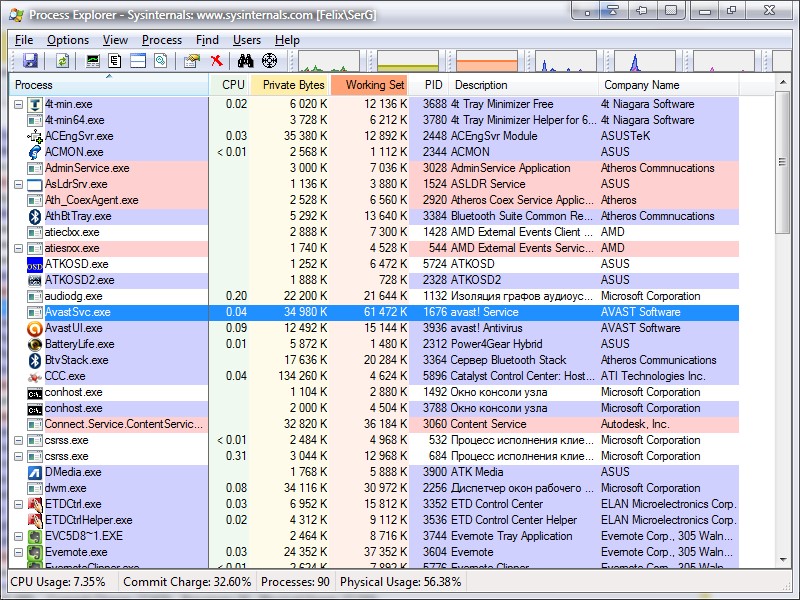The width and height of the screenshot is (800, 600).
Task: Sort by the Private Bytes column header
Action: pyautogui.click(x=290, y=85)
